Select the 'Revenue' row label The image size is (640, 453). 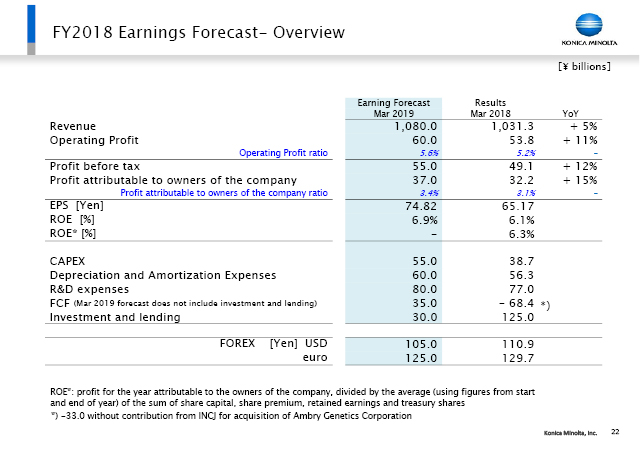[73, 126]
